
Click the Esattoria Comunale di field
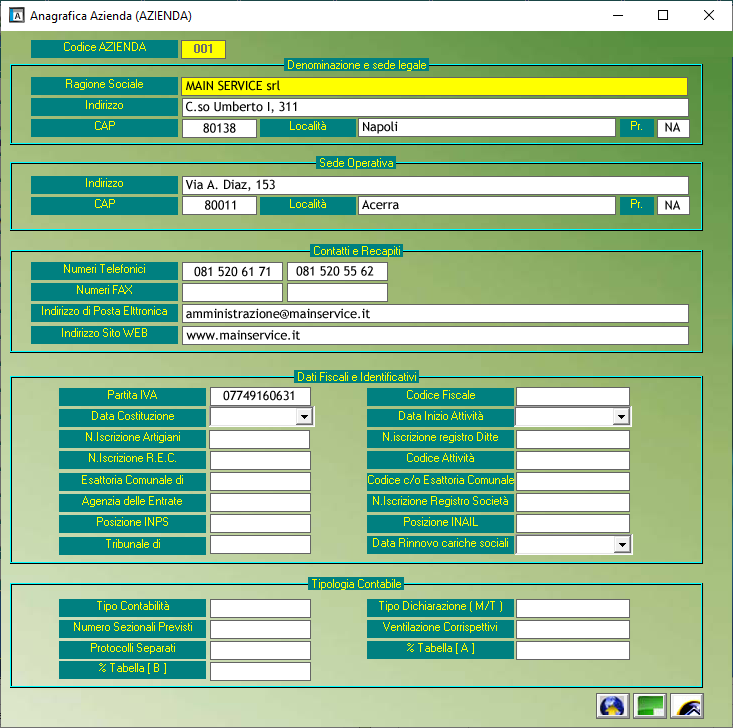click(x=260, y=481)
